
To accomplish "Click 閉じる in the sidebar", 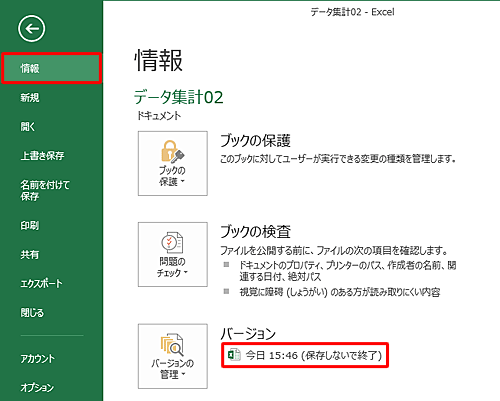I will 32,312.
